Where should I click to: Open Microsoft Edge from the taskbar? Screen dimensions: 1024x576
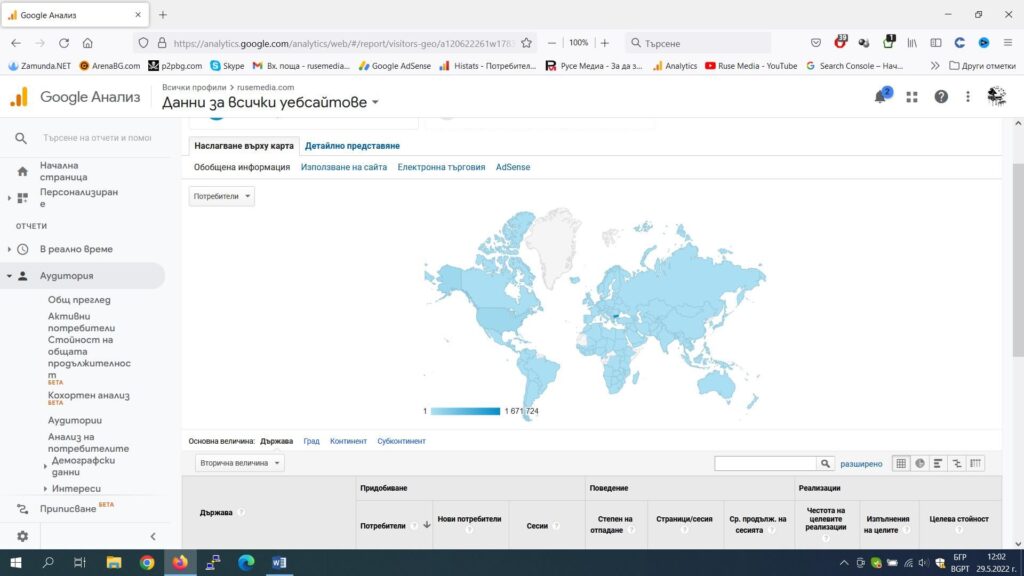(x=246, y=562)
